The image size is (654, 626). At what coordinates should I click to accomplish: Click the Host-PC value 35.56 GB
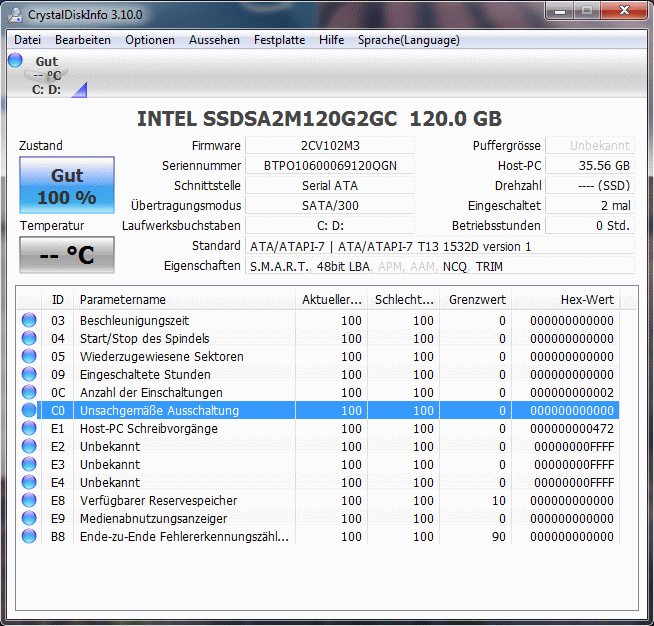[590, 166]
